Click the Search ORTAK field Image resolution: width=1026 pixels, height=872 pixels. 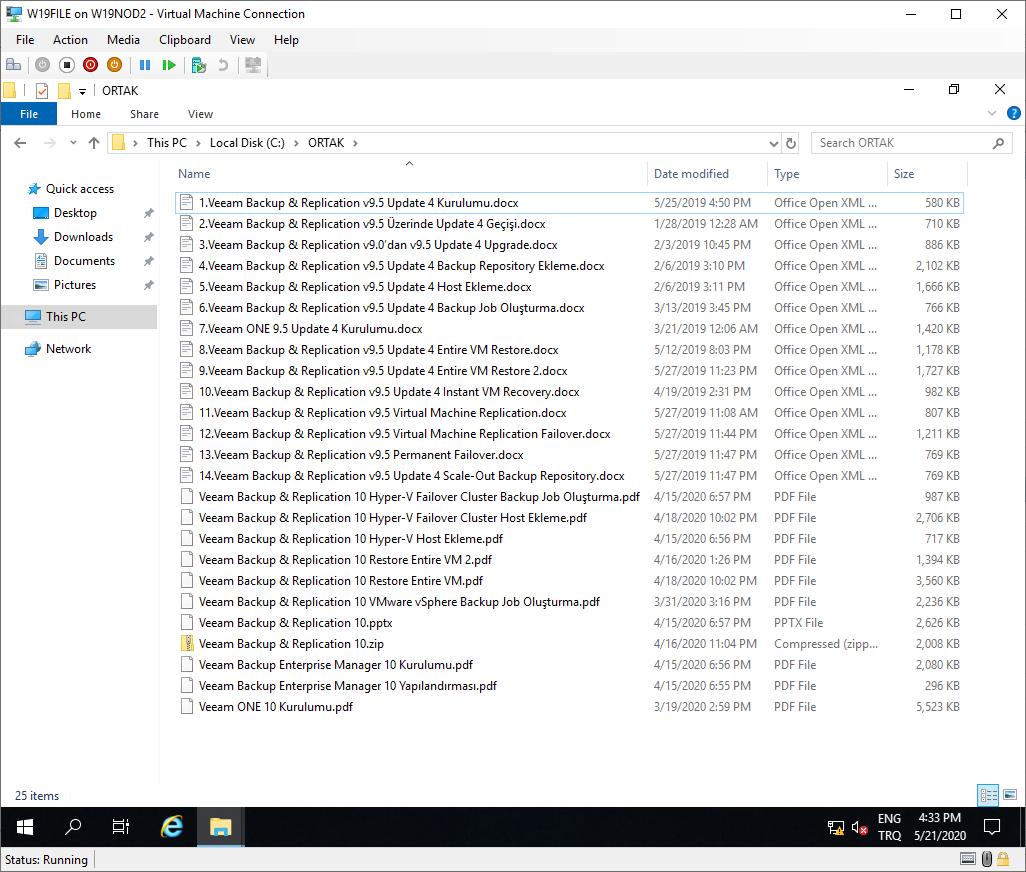click(911, 143)
